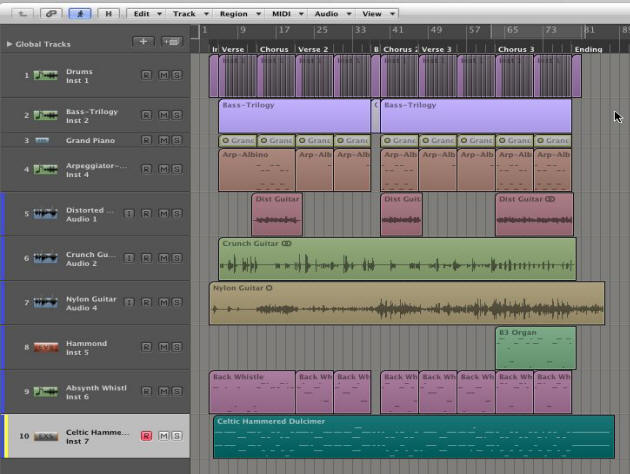Toggle input monitoring on Distorted guitar track
The width and height of the screenshot is (630, 474).
[129, 213]
